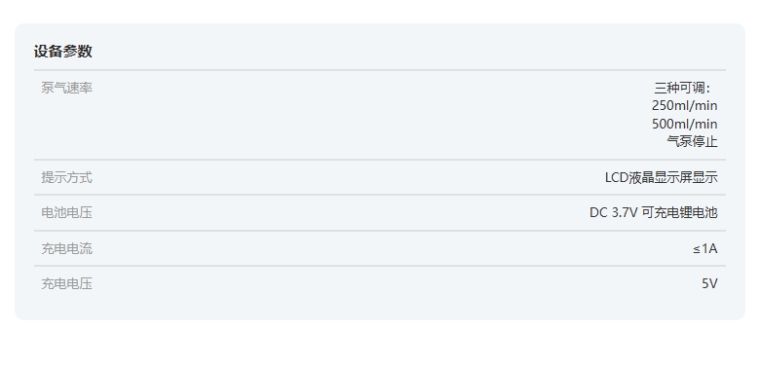Click the 气泵停止 value

[x=692, y=142]
